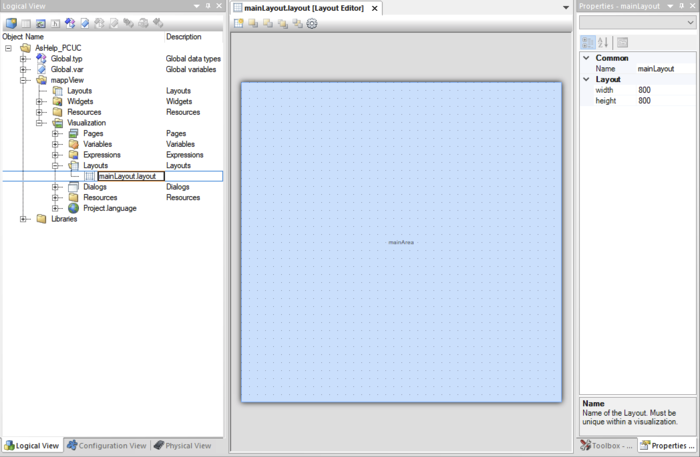
Task: Expand the Dialogs node
Action: 55,187
